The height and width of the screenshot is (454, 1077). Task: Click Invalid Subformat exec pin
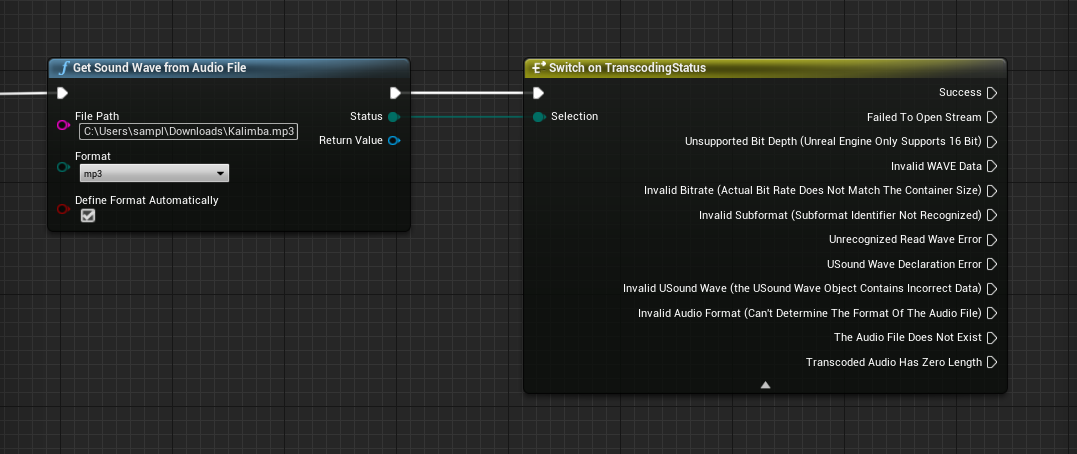click(x=992, y=215)
